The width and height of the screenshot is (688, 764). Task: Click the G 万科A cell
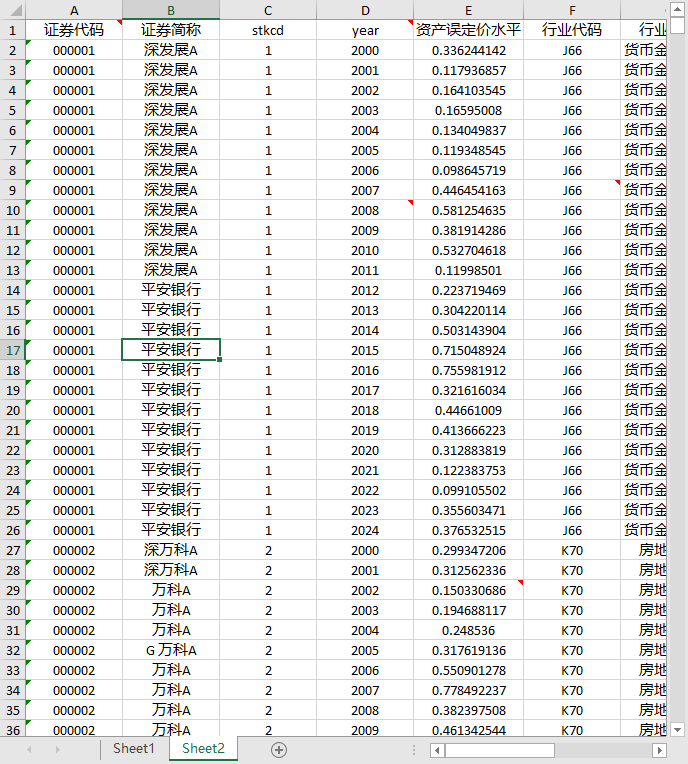[171, 650]
